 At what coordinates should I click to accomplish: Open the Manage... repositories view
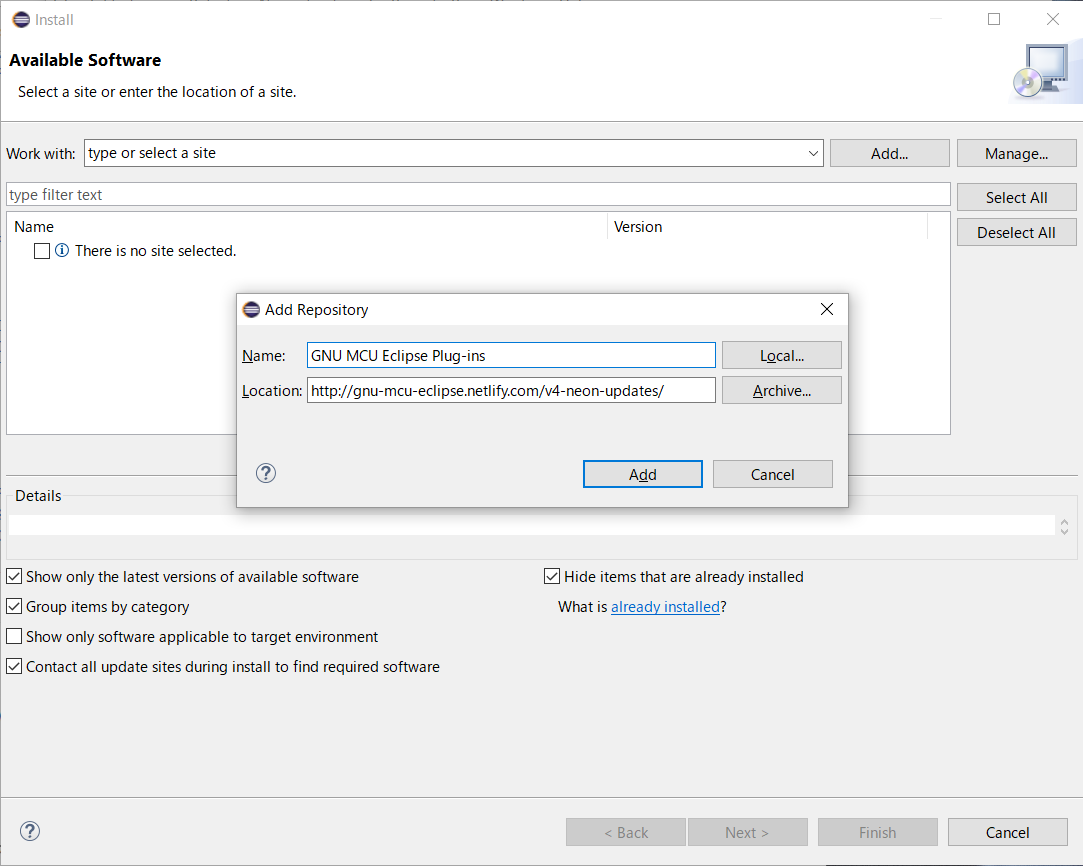1016,152
